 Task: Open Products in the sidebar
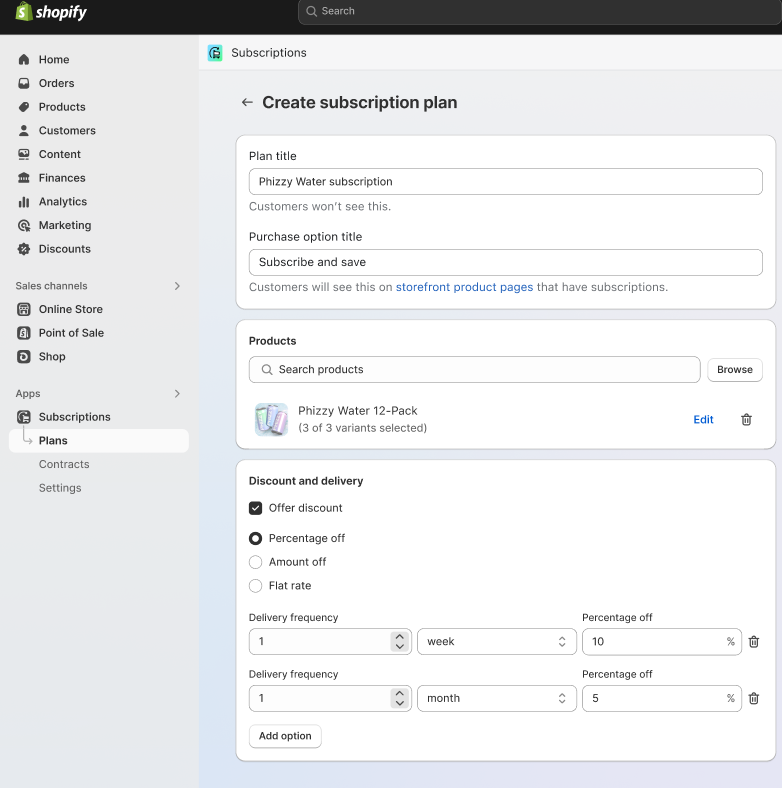pos(62,107)
